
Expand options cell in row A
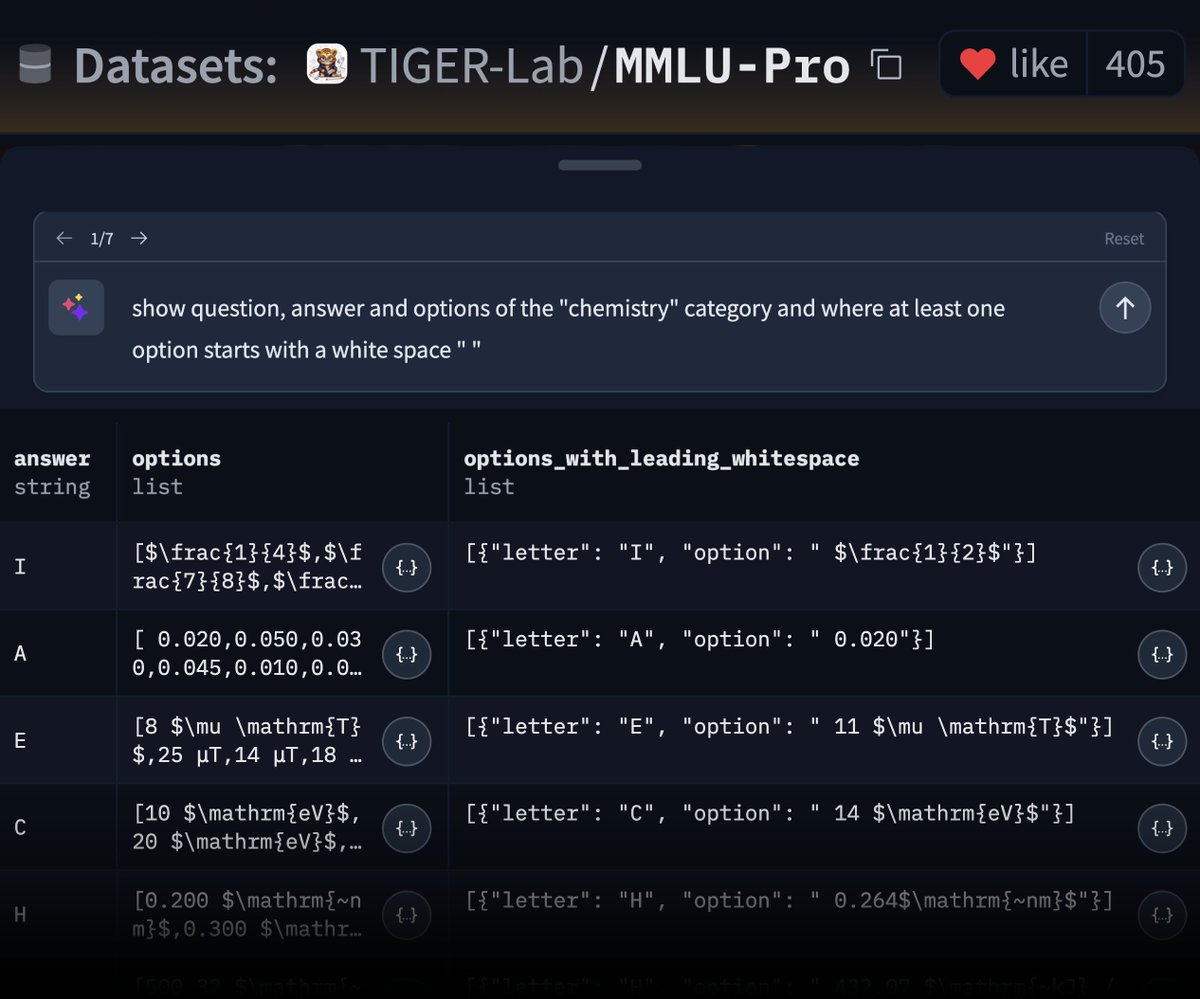407,655
